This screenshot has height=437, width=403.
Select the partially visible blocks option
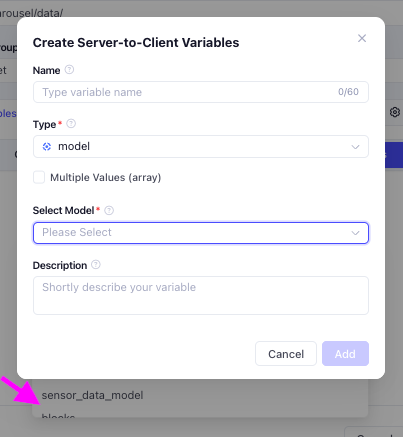(58, 415)
